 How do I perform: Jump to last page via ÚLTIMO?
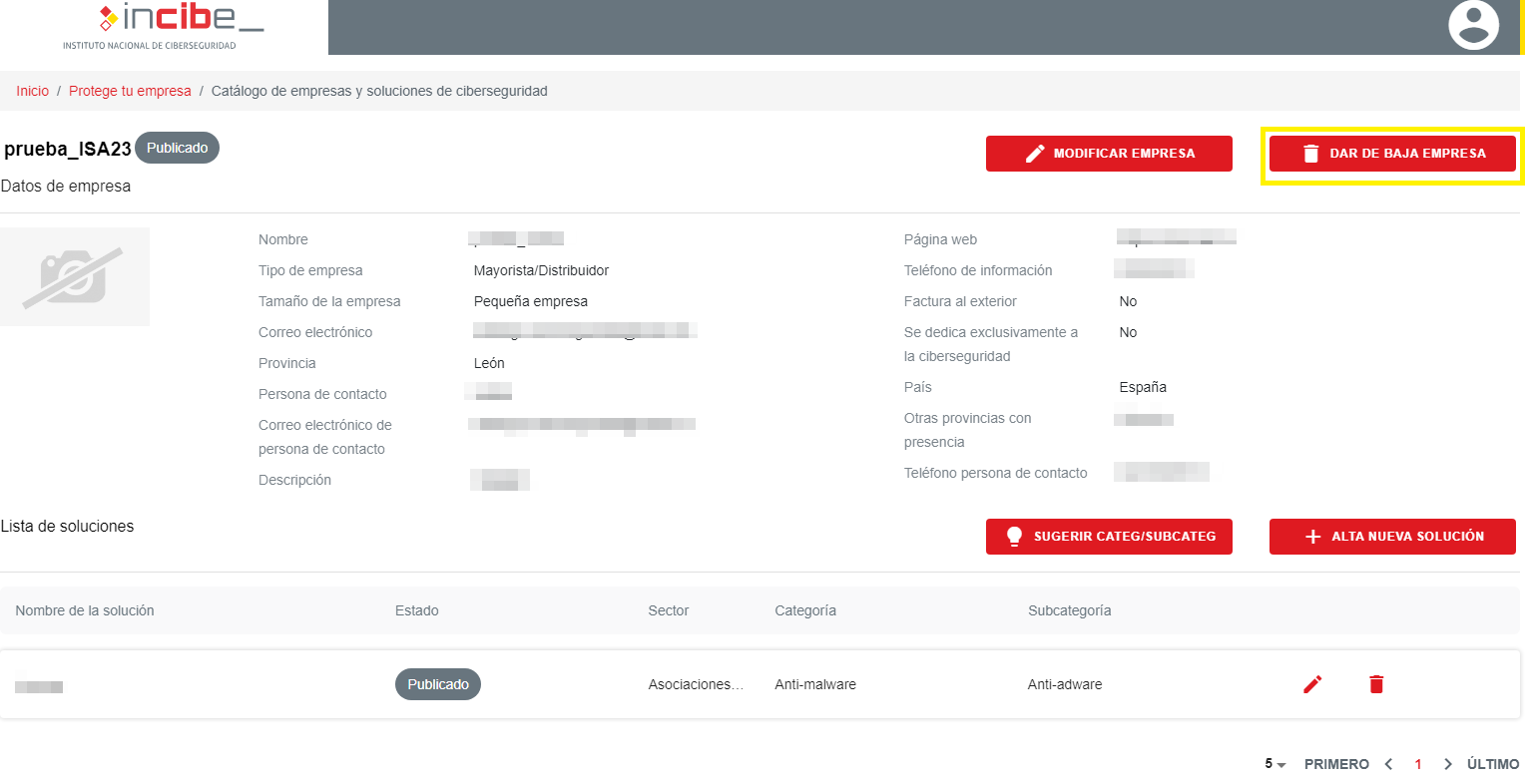1493,764
